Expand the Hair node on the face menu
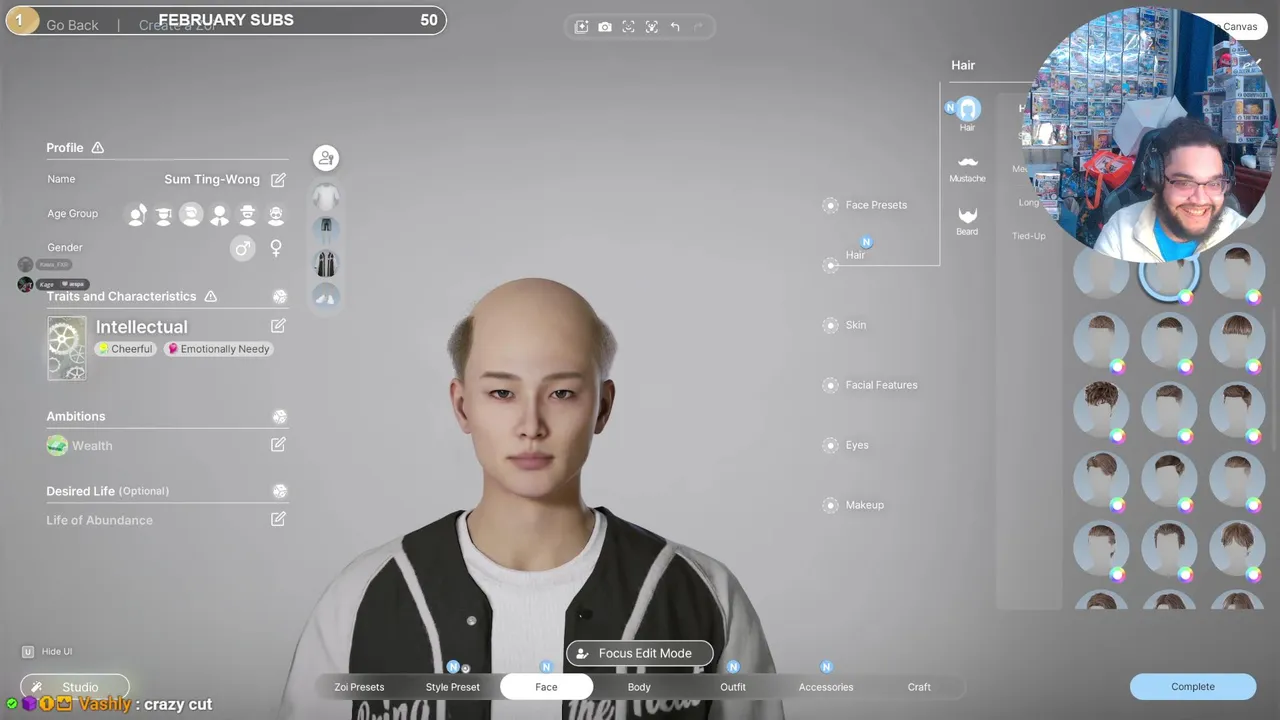1280x720 pixels. (x=830, y=265)
